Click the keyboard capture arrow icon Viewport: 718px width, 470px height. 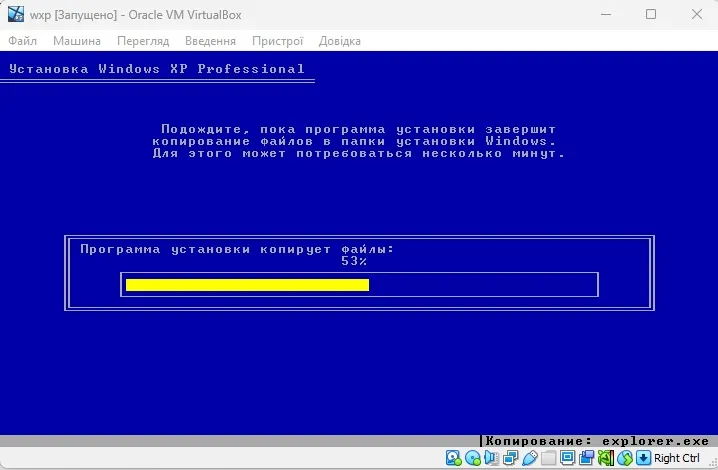pyautogui.click(x=643, y=458)
